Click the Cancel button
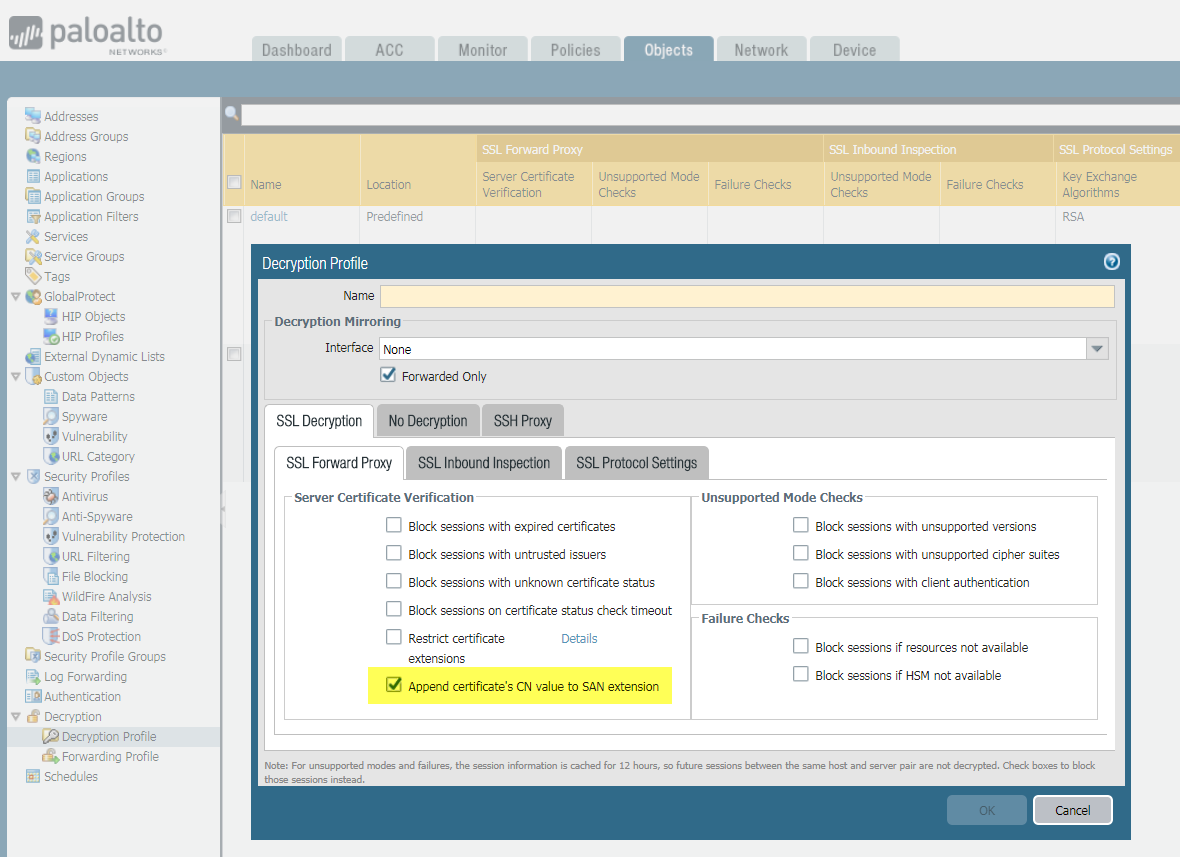Image resolution: width=1180 pixels, height=857 pixels. pos(1072,810)
